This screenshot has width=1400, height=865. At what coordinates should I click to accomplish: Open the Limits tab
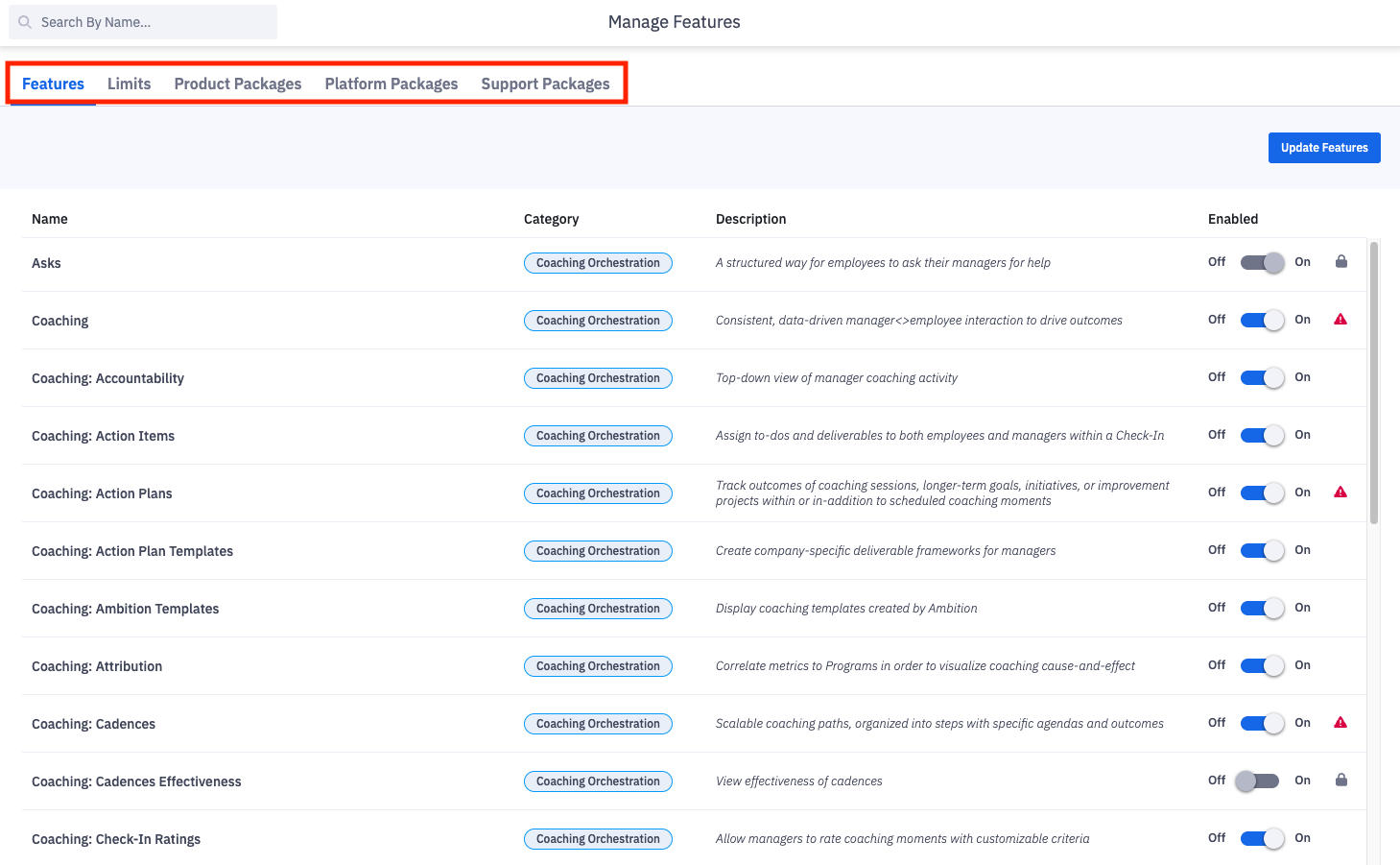click(x=129, y=84)
